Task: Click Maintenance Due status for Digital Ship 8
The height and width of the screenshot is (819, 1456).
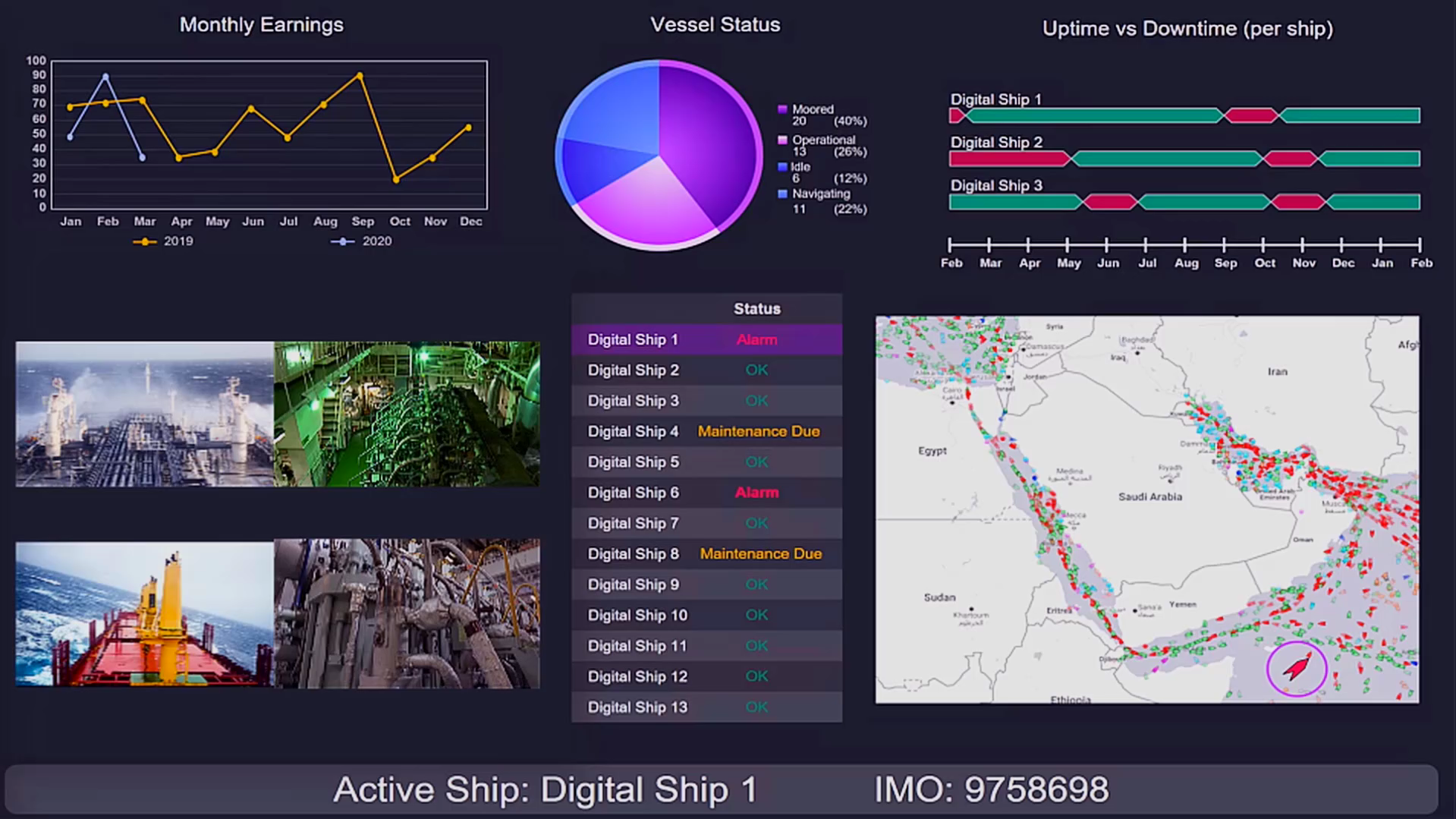Action: click(760, 554)
